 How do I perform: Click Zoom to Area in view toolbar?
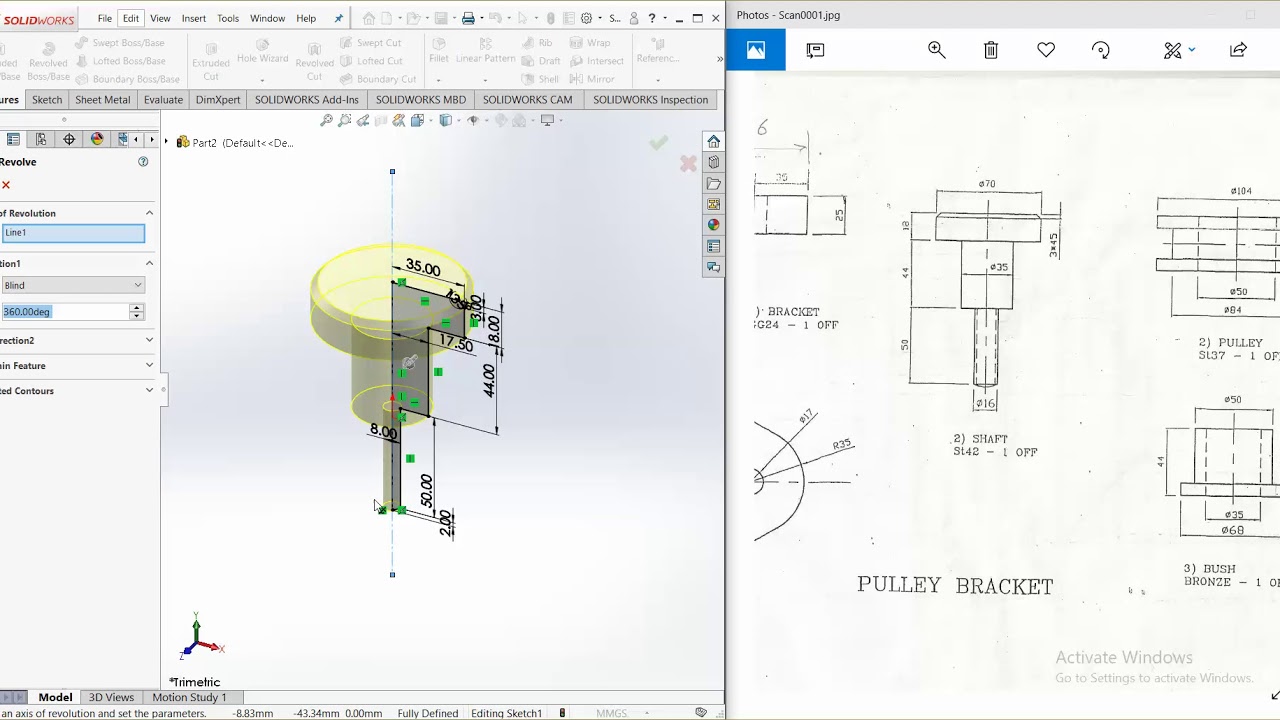coord(345,120)
